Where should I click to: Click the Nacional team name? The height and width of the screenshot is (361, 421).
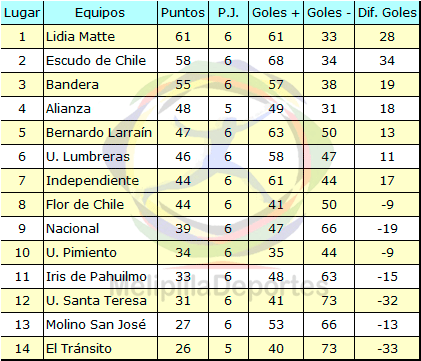tap(73, 229)
